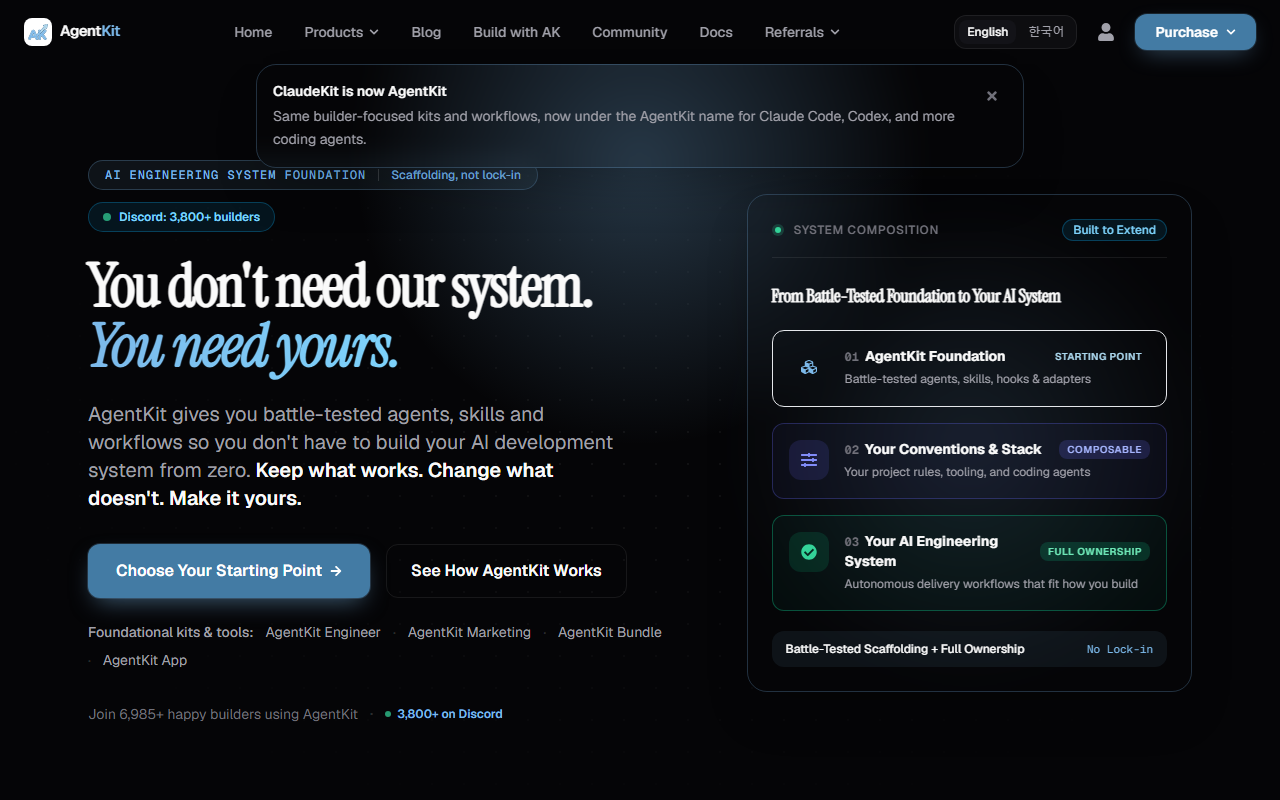The height and width of the screenshot is (800, 1280).
Task: Click AI ENGINEERING SYSTEM FOUNDATION label
Action: 235,175
